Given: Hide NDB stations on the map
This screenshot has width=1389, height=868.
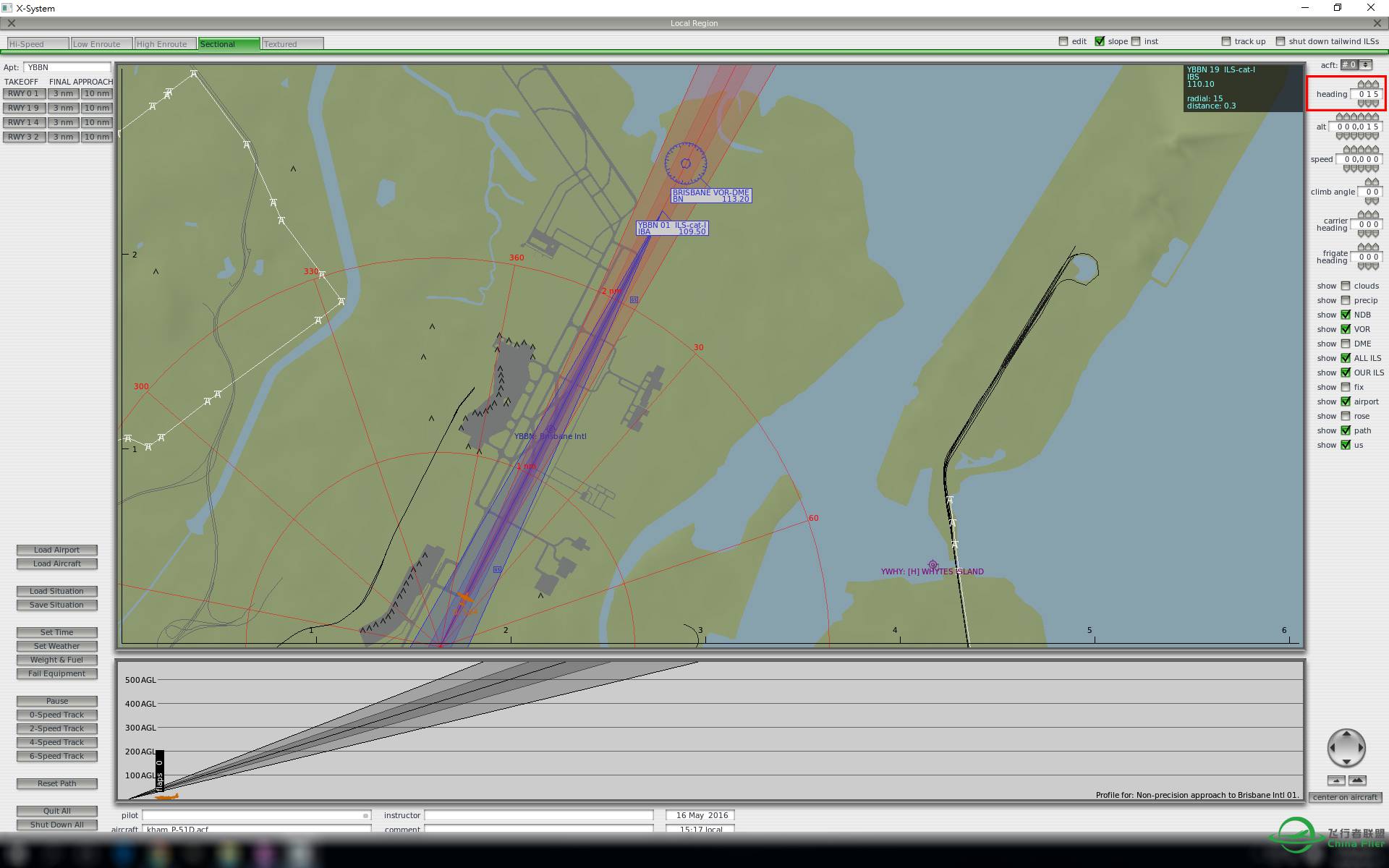Looking at the screenshot, I should pos(1346,315).
